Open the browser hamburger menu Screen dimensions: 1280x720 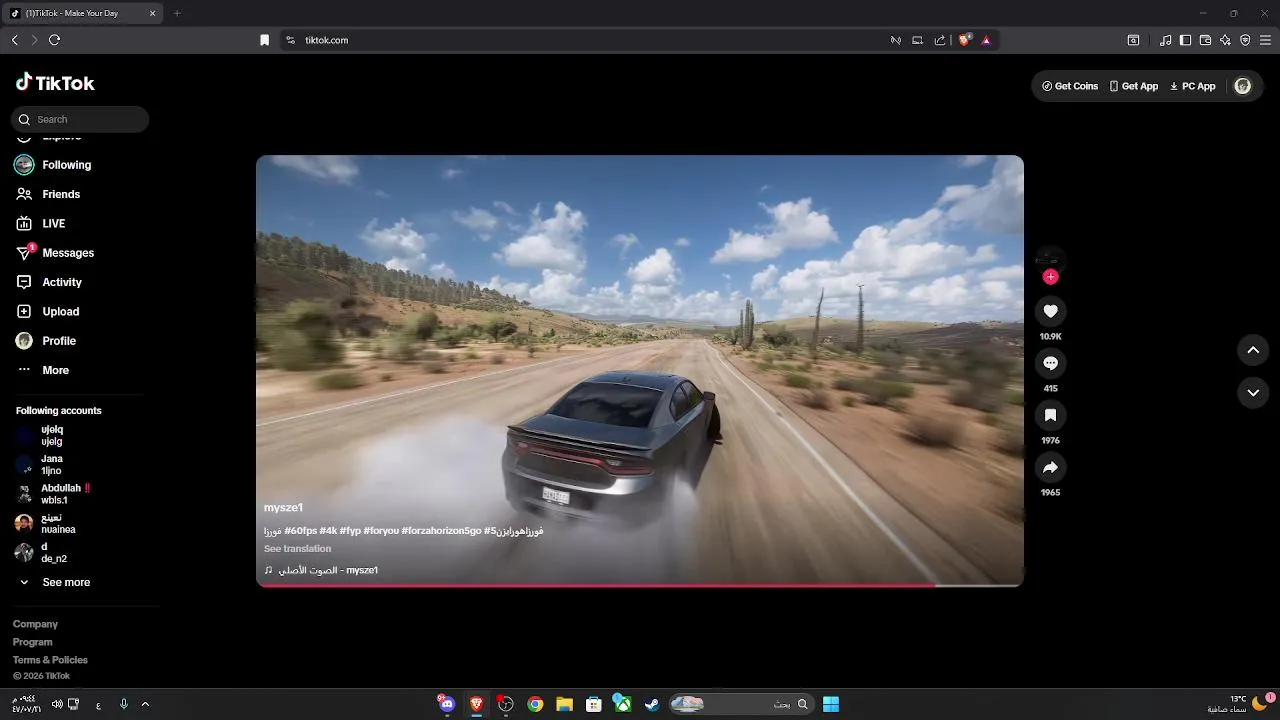coord(1265,40)
